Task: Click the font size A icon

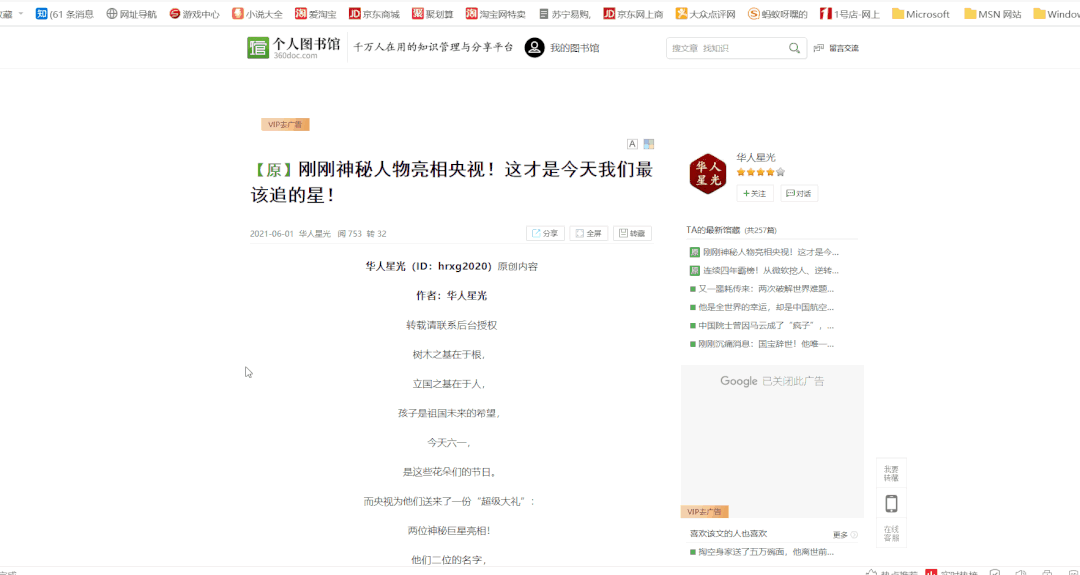Action: [x=632, y=144]
